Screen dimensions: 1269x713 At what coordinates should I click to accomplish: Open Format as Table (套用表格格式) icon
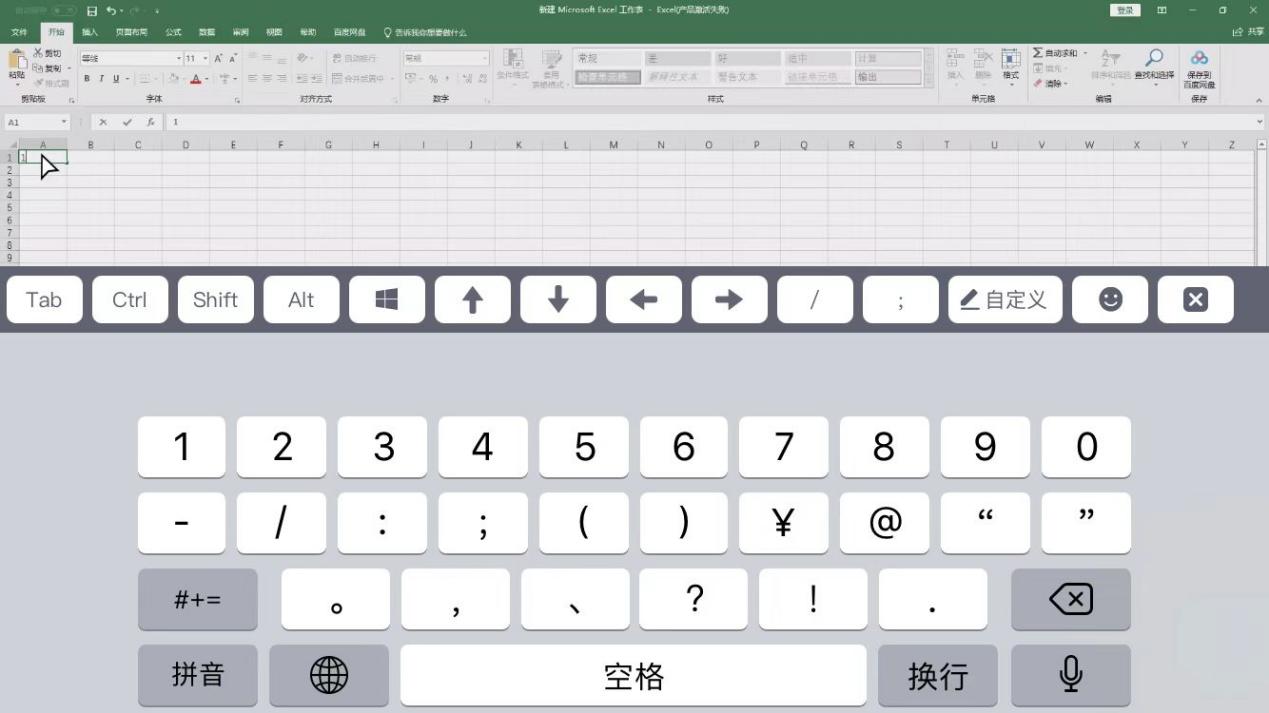[551, 59]
